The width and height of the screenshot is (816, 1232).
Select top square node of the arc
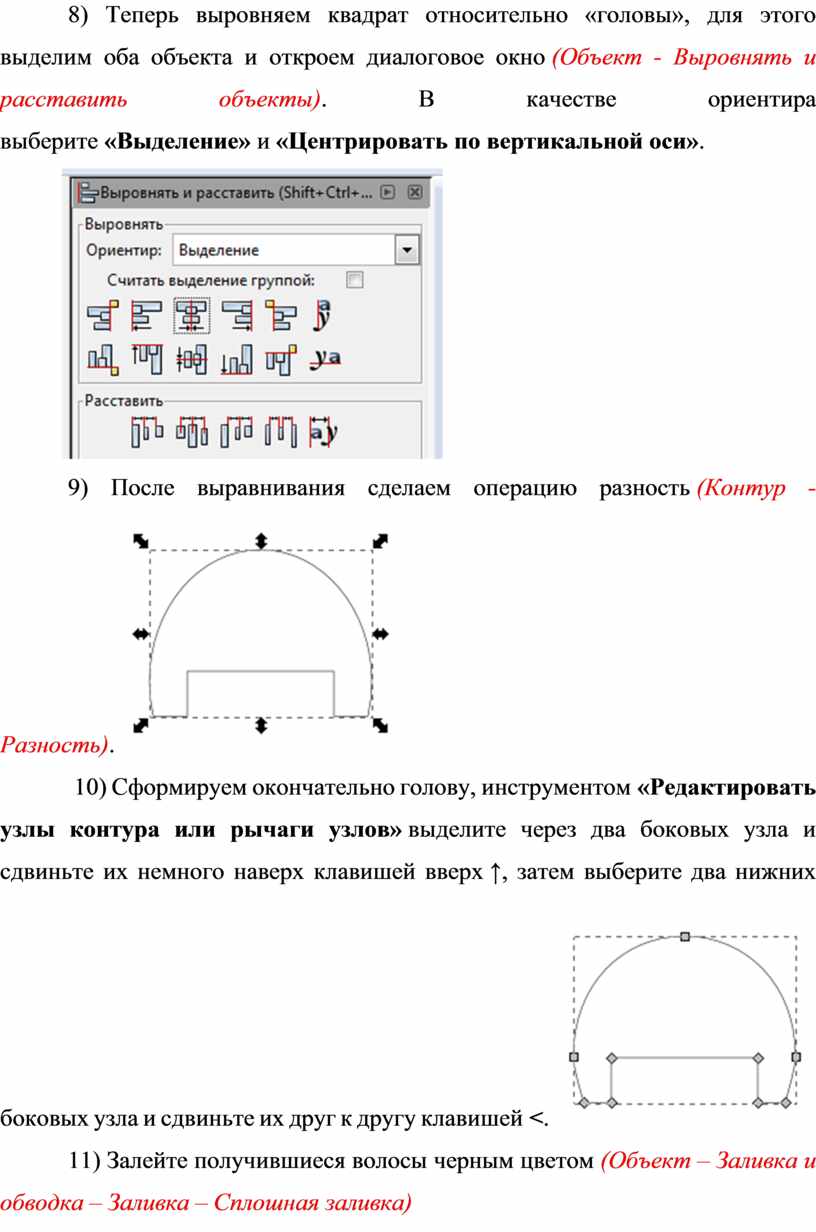[685, 937]
